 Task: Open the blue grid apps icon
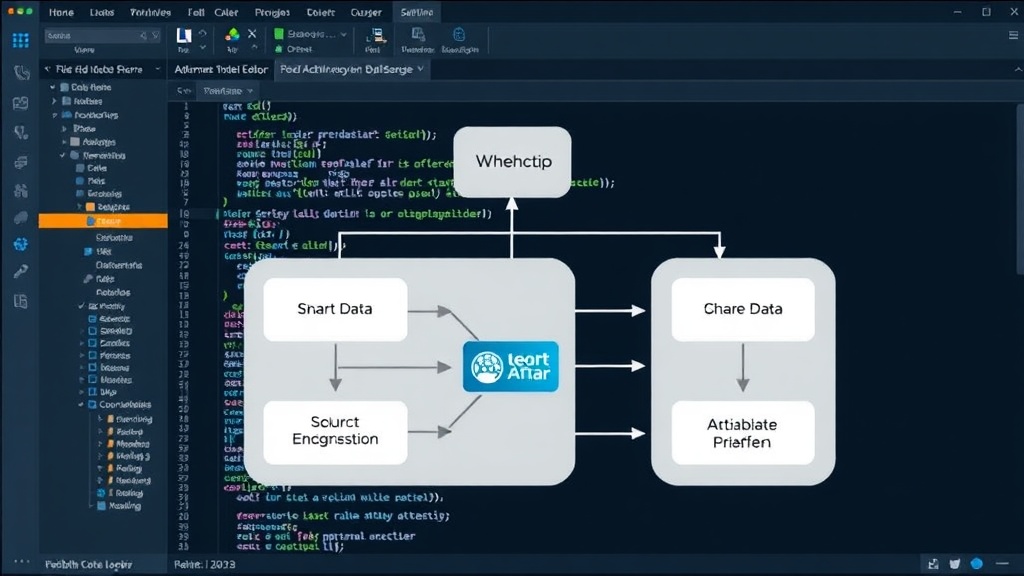pyautogui.click(x=21, y=40)
